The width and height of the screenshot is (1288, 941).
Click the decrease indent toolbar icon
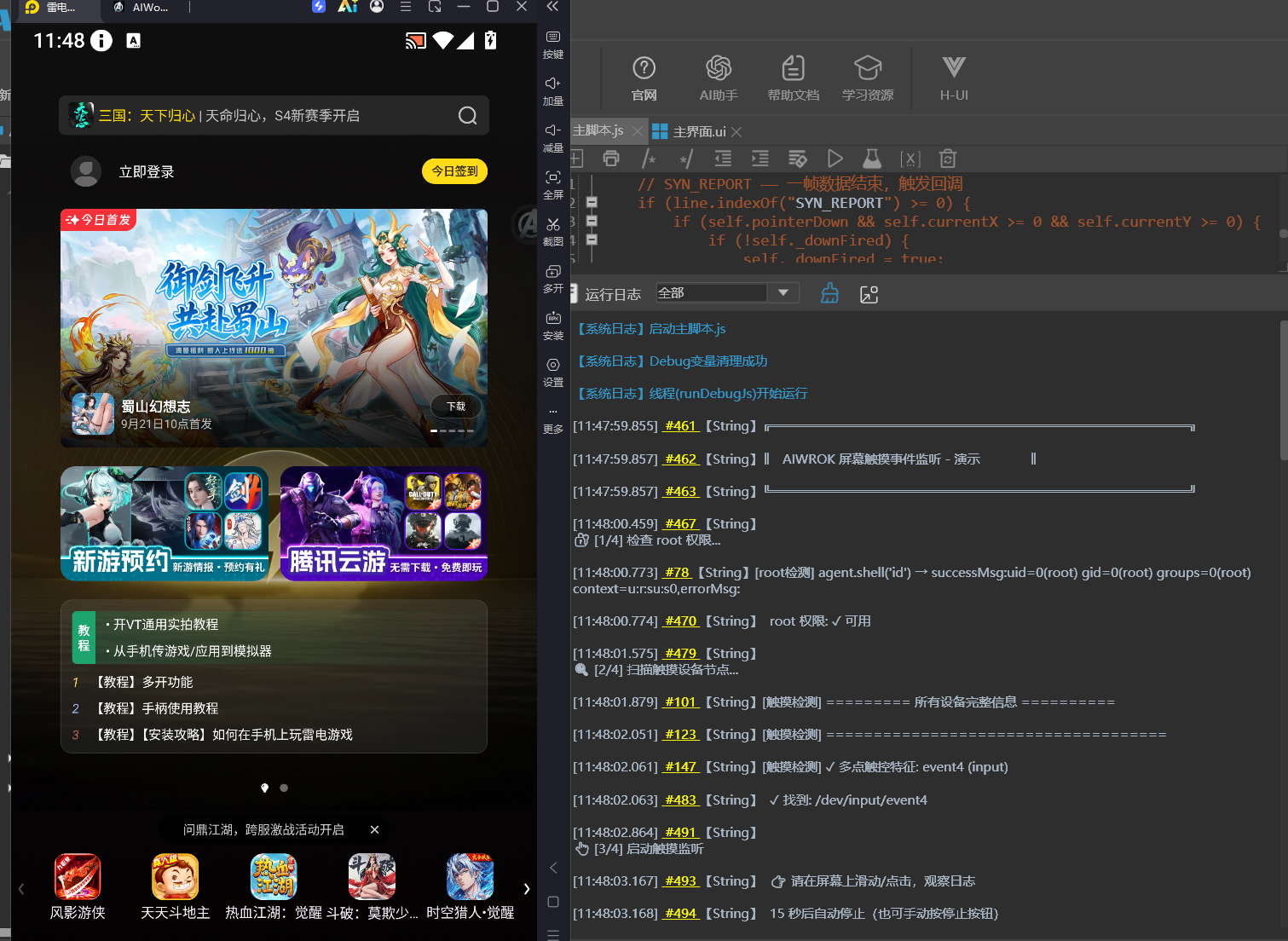pos(723,159)
